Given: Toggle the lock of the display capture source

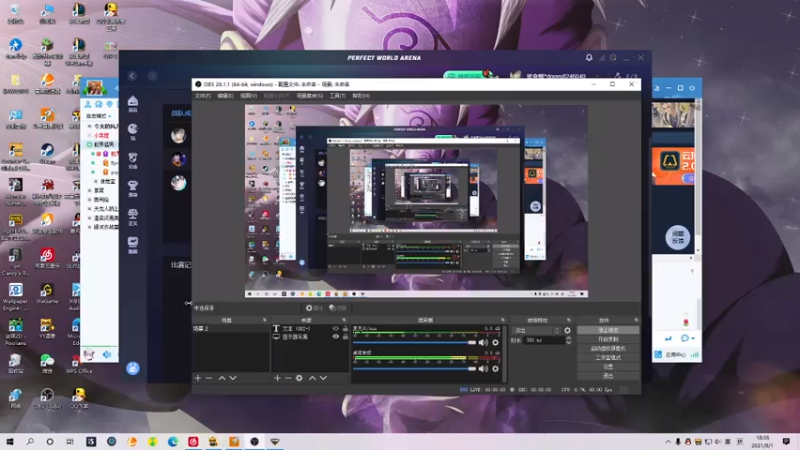Looking at the screenshot, I should (345, 337).
